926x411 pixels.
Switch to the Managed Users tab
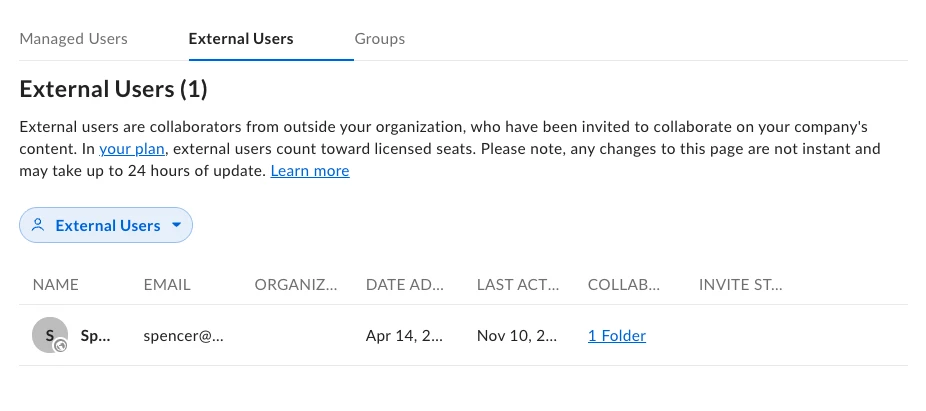pos(73,39)
